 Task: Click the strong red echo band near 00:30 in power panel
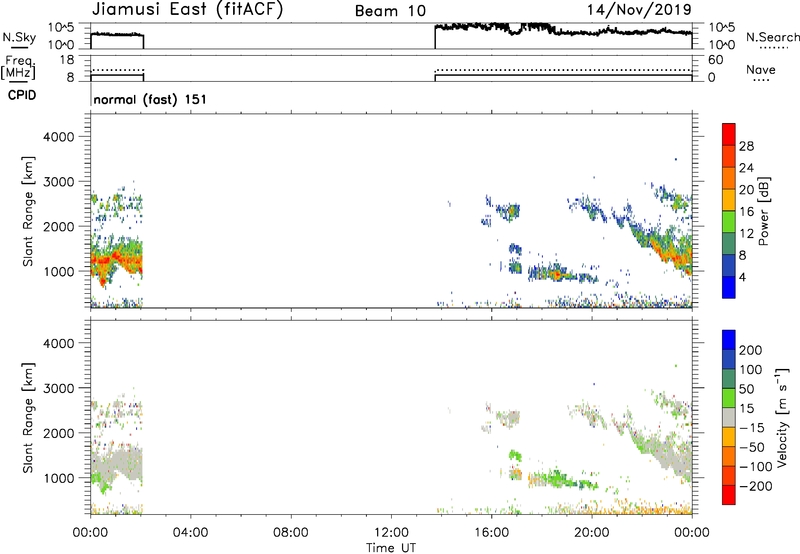(105, 261)
